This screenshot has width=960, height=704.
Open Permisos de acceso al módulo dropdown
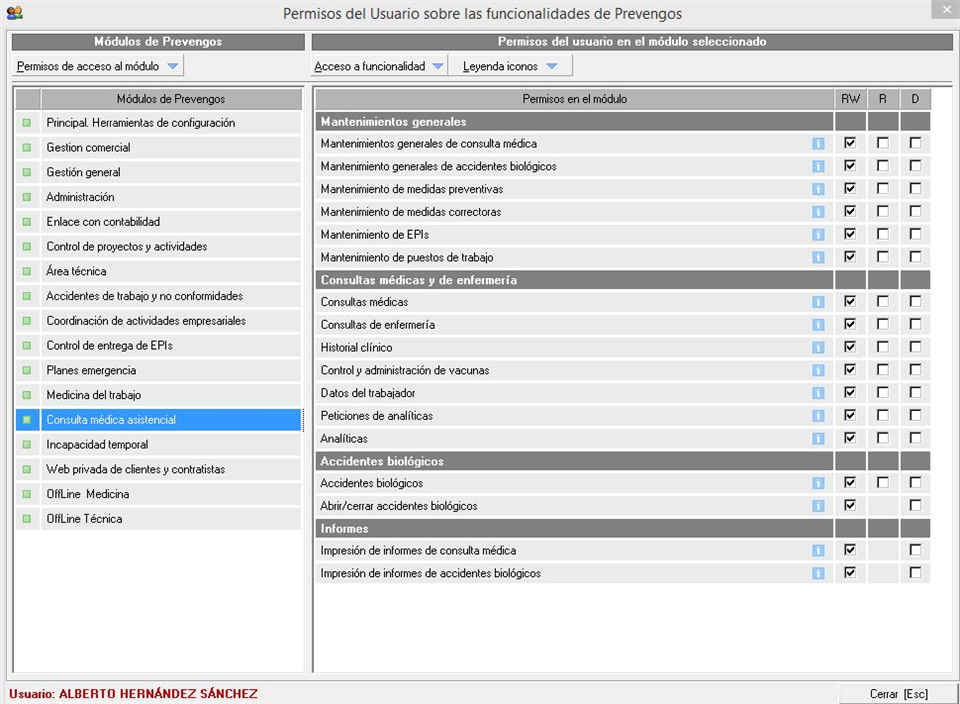tap(99, 66)
